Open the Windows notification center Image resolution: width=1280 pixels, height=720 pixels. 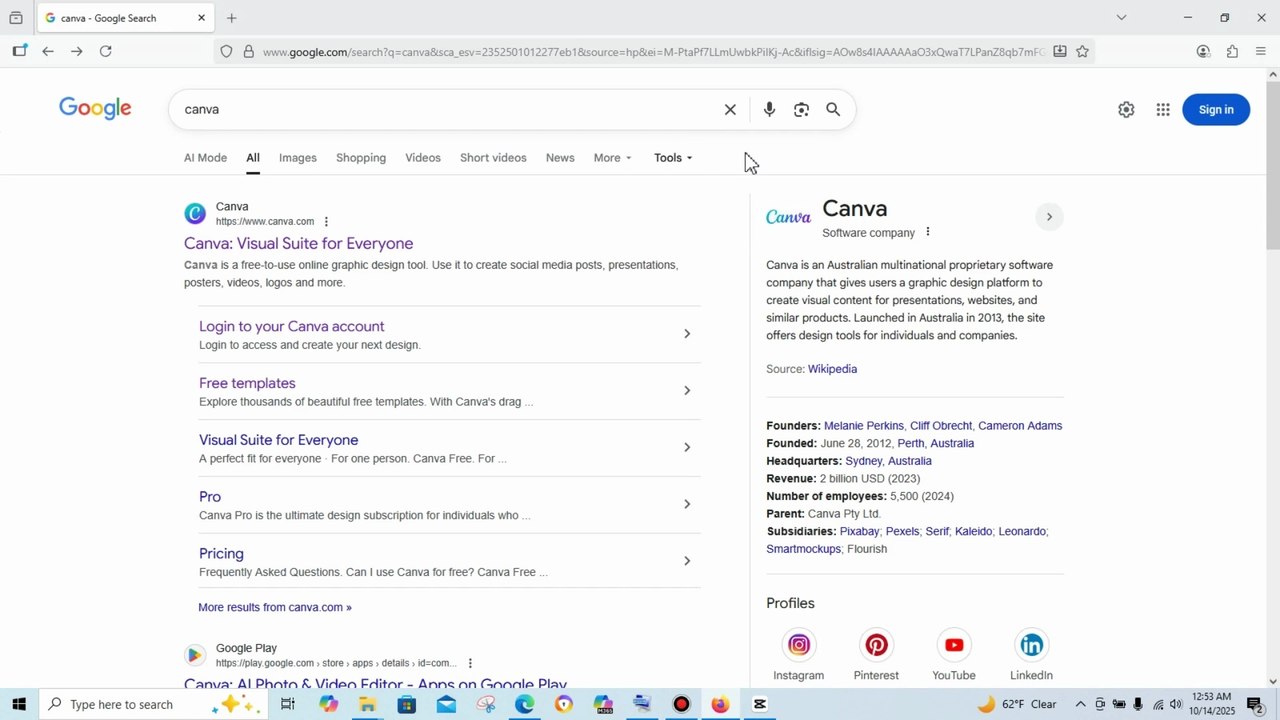(1255, 704)
